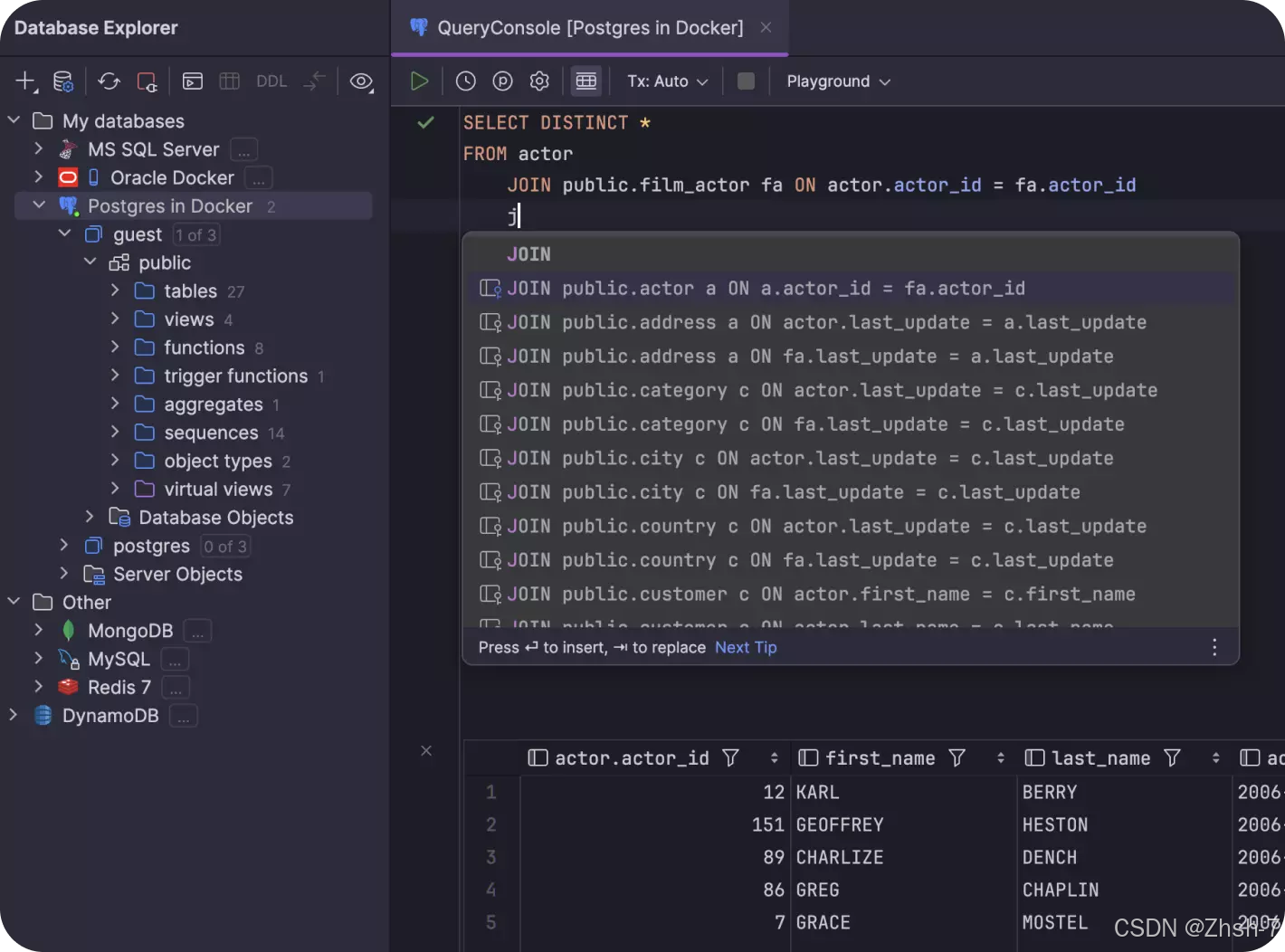Click the '0 of 3' schema selector next to postgres
Viewport: 1285px width, 952px height.
point(225,546)
